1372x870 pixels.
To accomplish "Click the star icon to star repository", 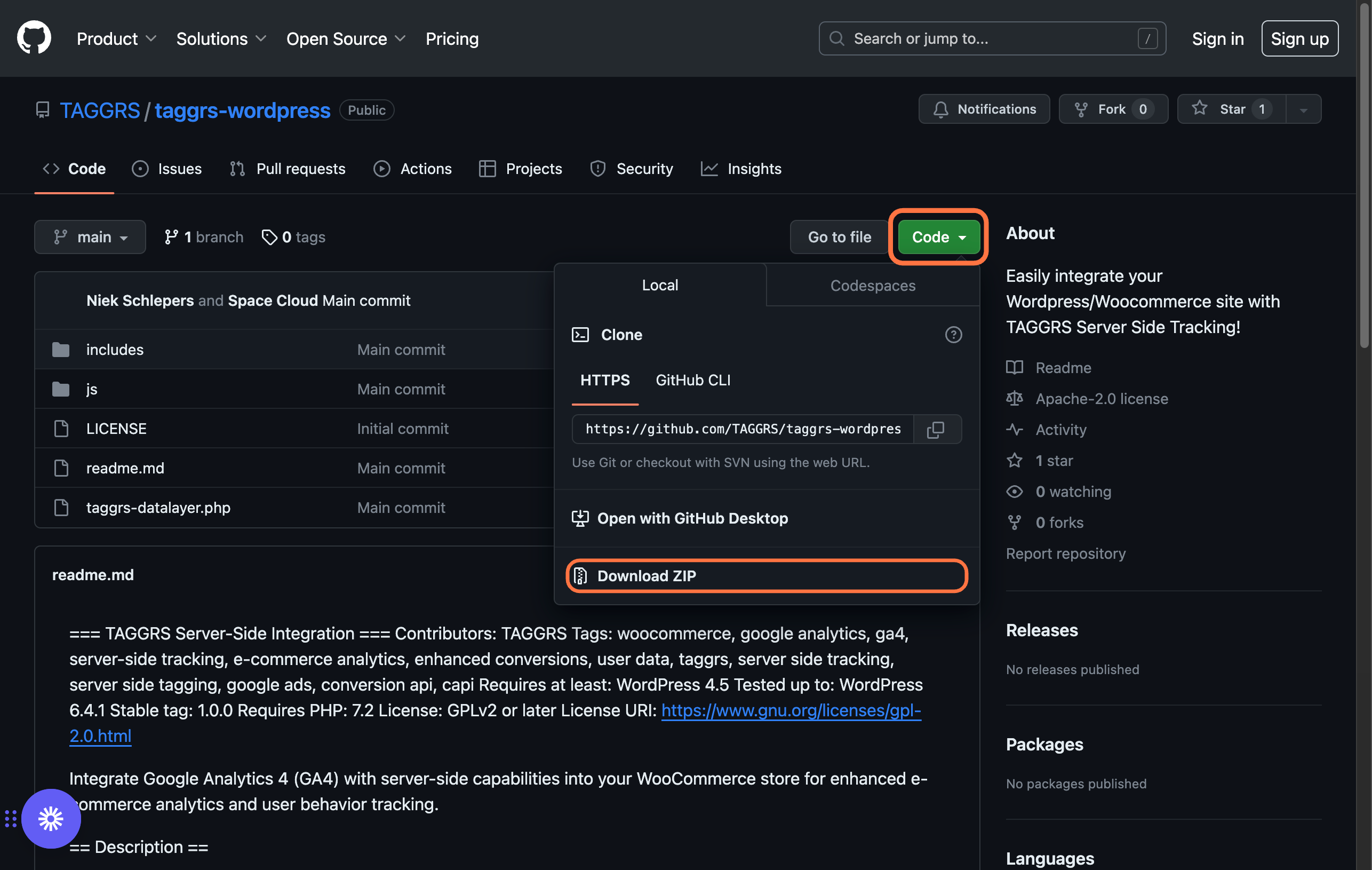I will [x=1200, y=107].
